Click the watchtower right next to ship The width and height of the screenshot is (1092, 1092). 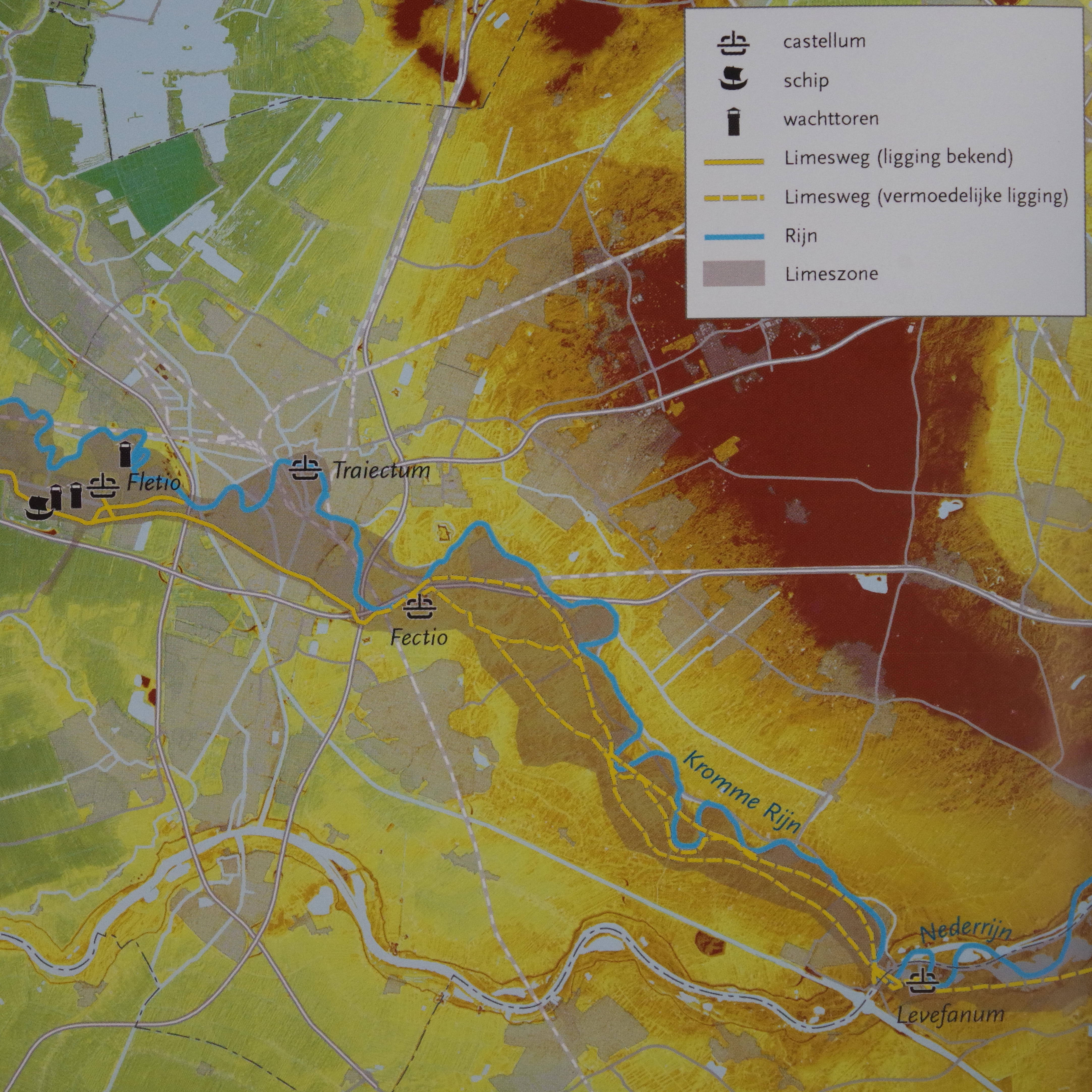point(57,497)
